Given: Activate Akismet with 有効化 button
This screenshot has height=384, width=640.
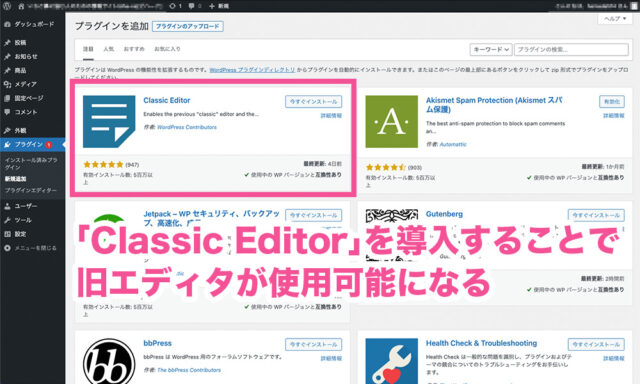Looking at the screenshot, I should (612, 102).
